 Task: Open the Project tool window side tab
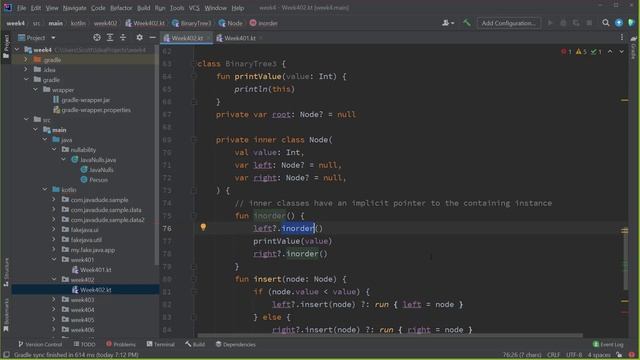point(6,46)
